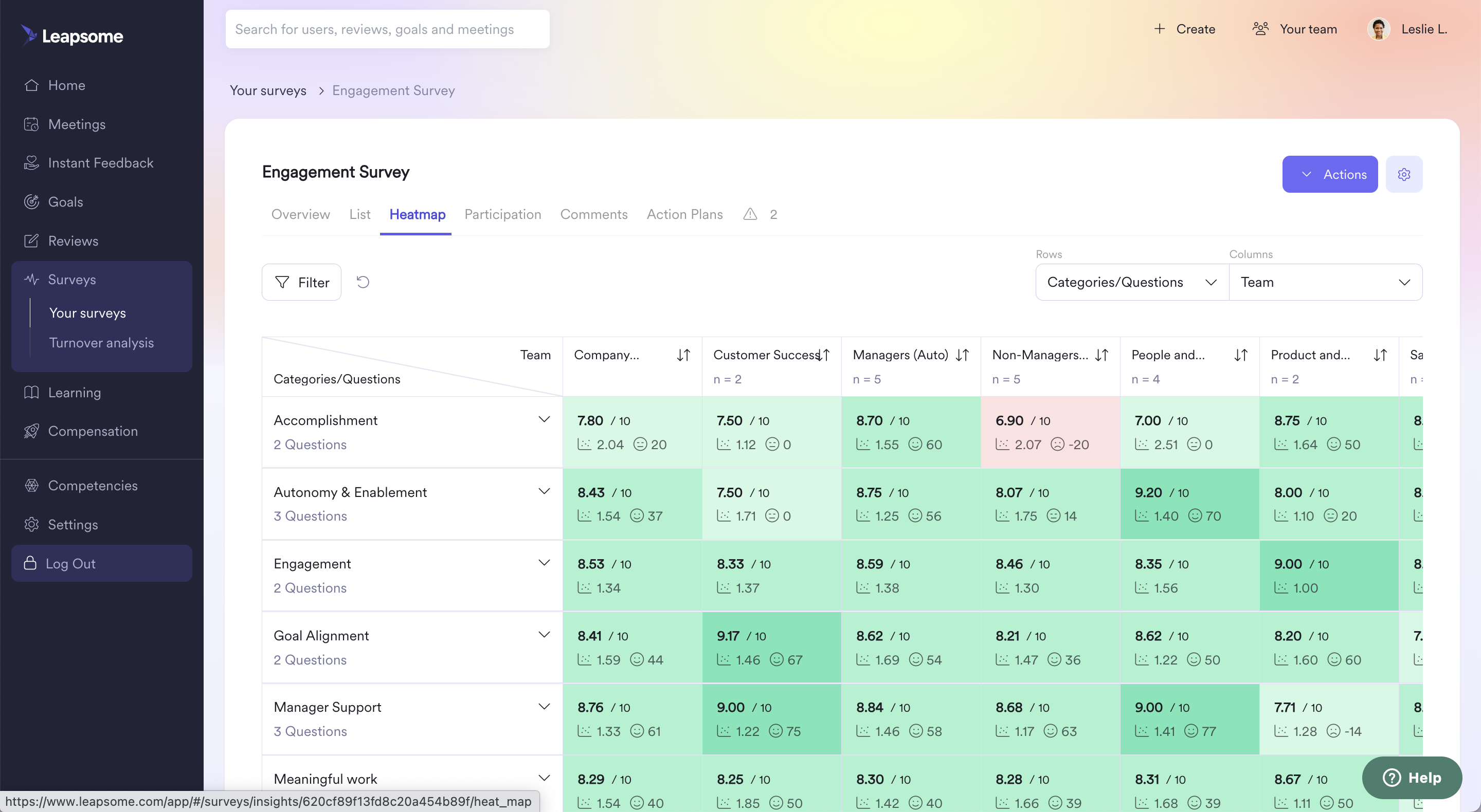The height and width of the screenshot is (812, 1481).
Task: Expand the Manager Support category row
Action: (x=544, y=706)
